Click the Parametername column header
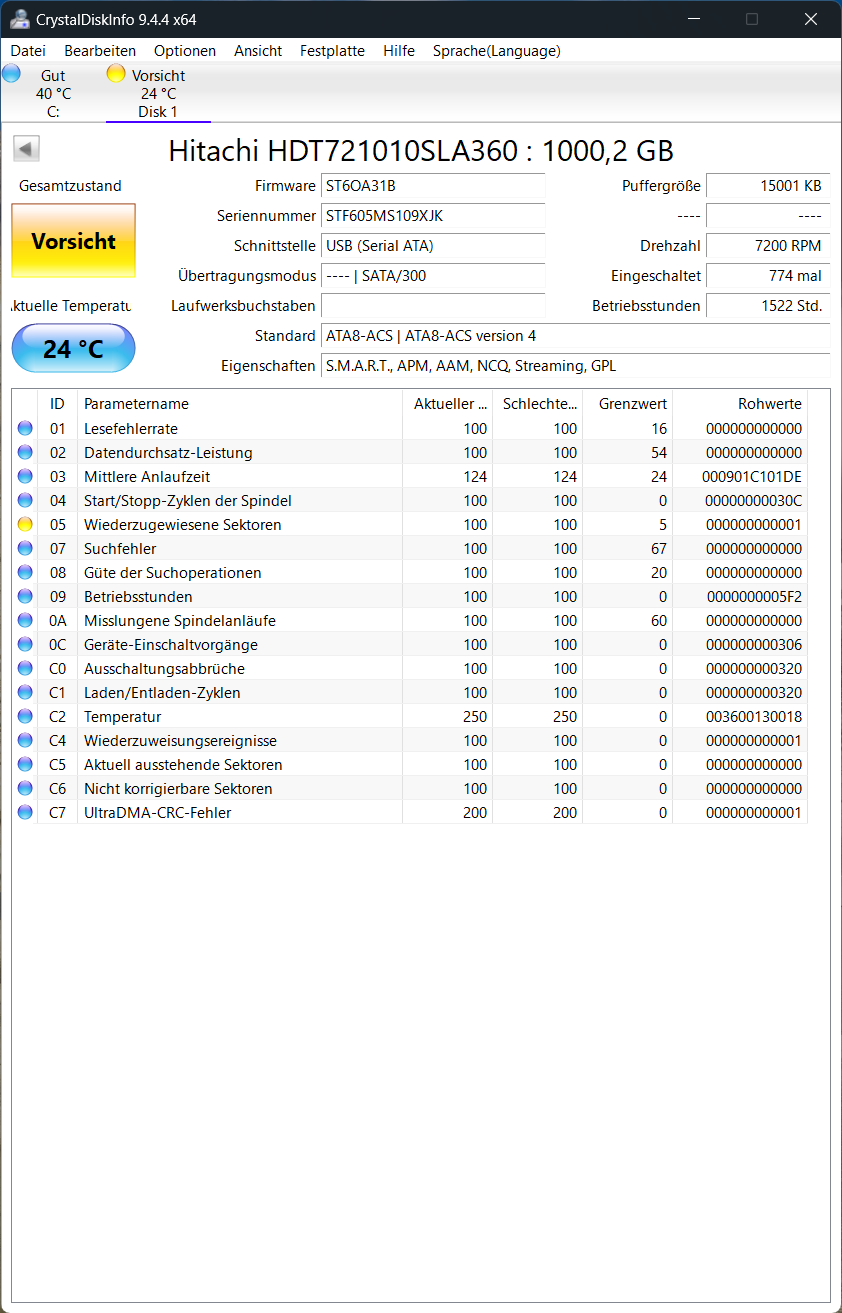The height and width of the screenshot is (1313, 842). click(240, 404)
